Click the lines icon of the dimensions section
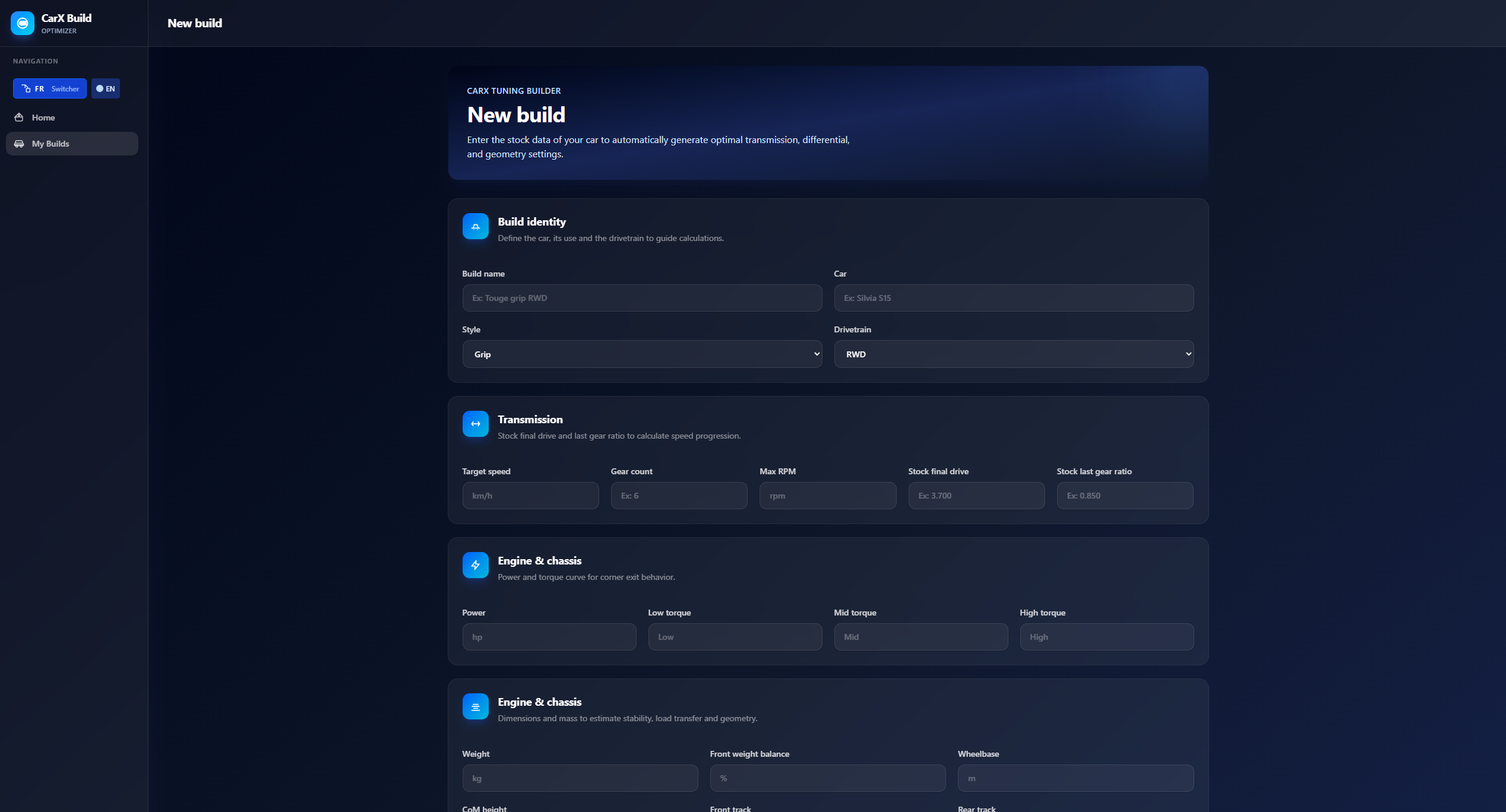 [475, 706]
